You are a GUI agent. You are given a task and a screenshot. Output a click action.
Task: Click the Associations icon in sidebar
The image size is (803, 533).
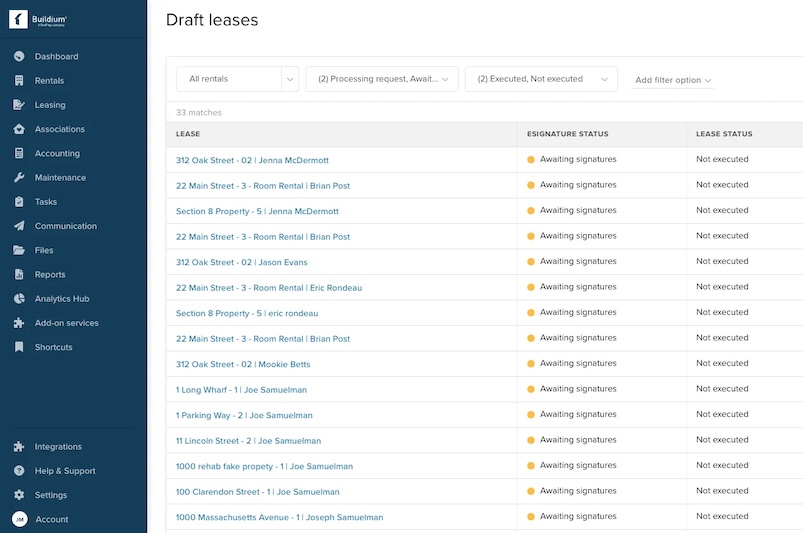click(x=19, y=129)
